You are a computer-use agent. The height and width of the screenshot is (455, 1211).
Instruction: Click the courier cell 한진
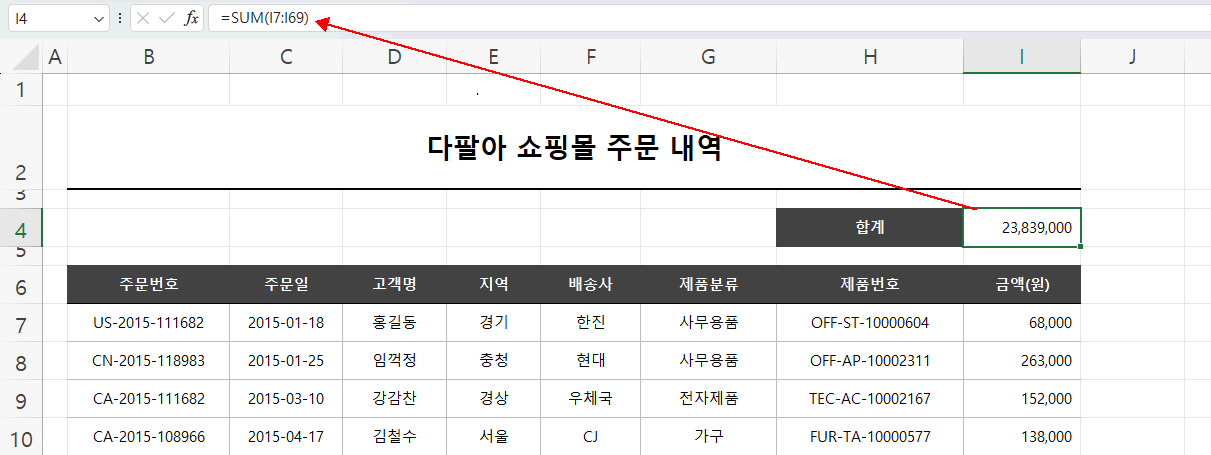[591, 323]
